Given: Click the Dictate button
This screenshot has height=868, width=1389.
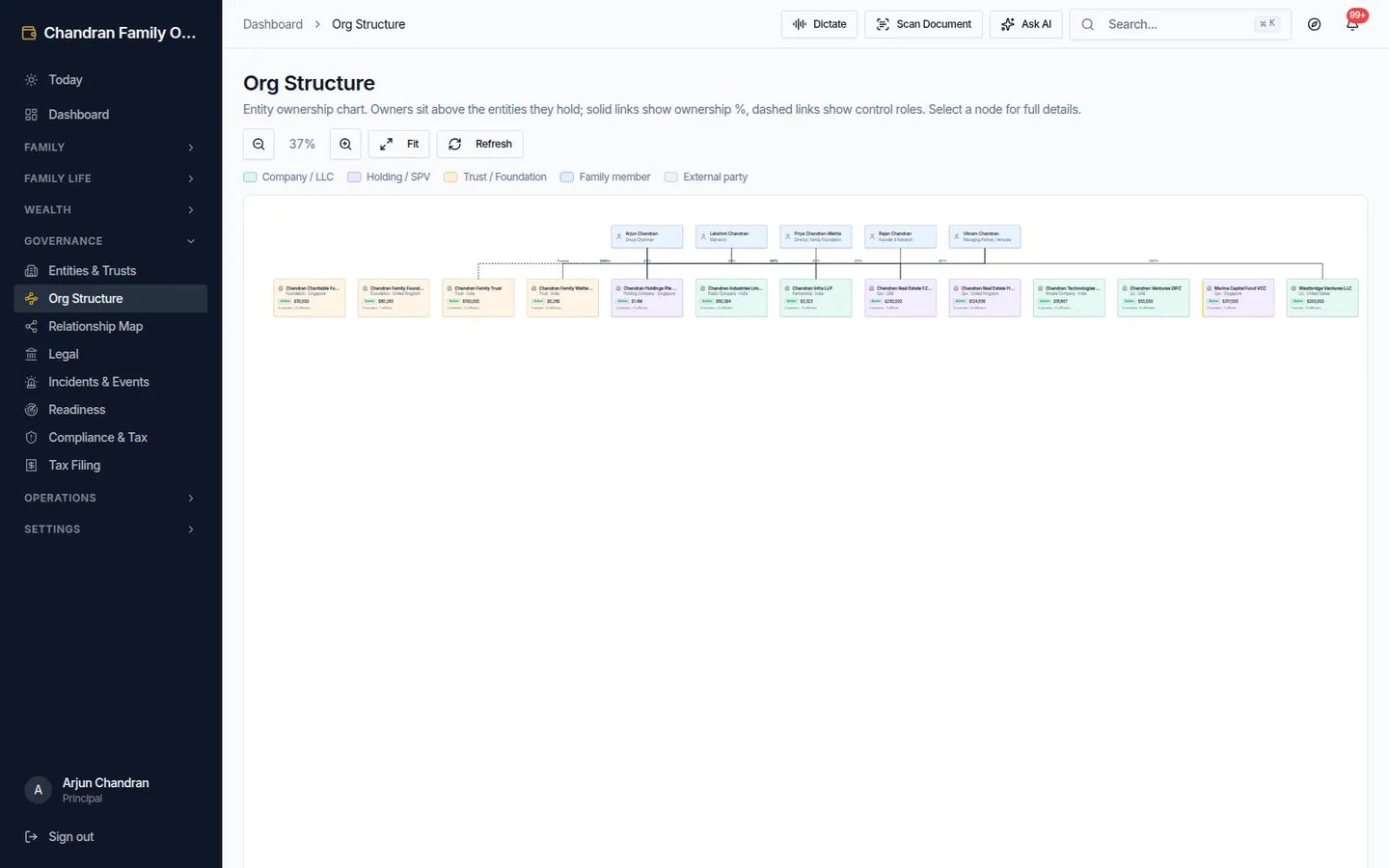Looking at the screenshot, I should (x=819, y=24).
